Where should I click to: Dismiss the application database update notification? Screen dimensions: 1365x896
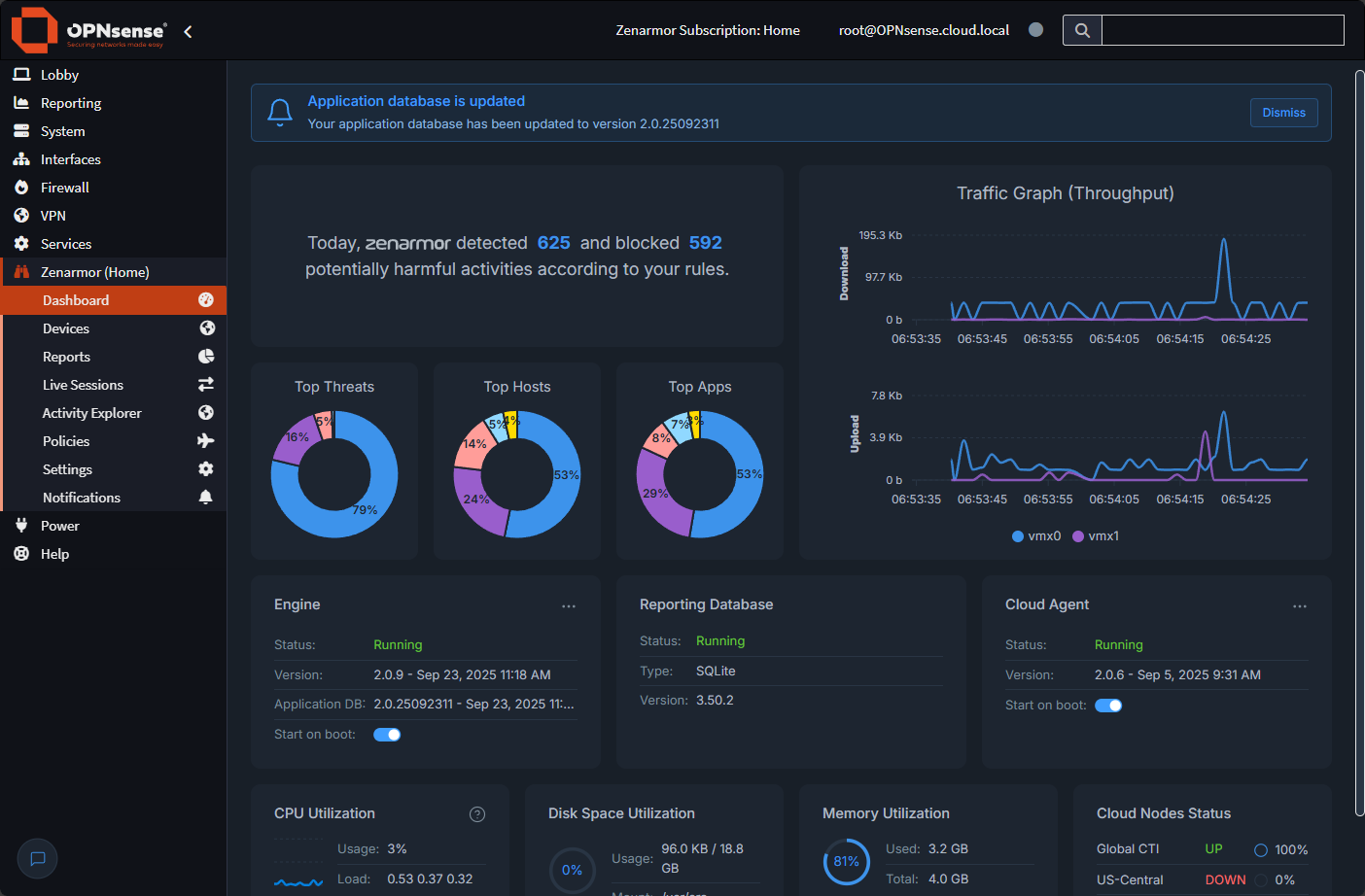point(1283,112)
